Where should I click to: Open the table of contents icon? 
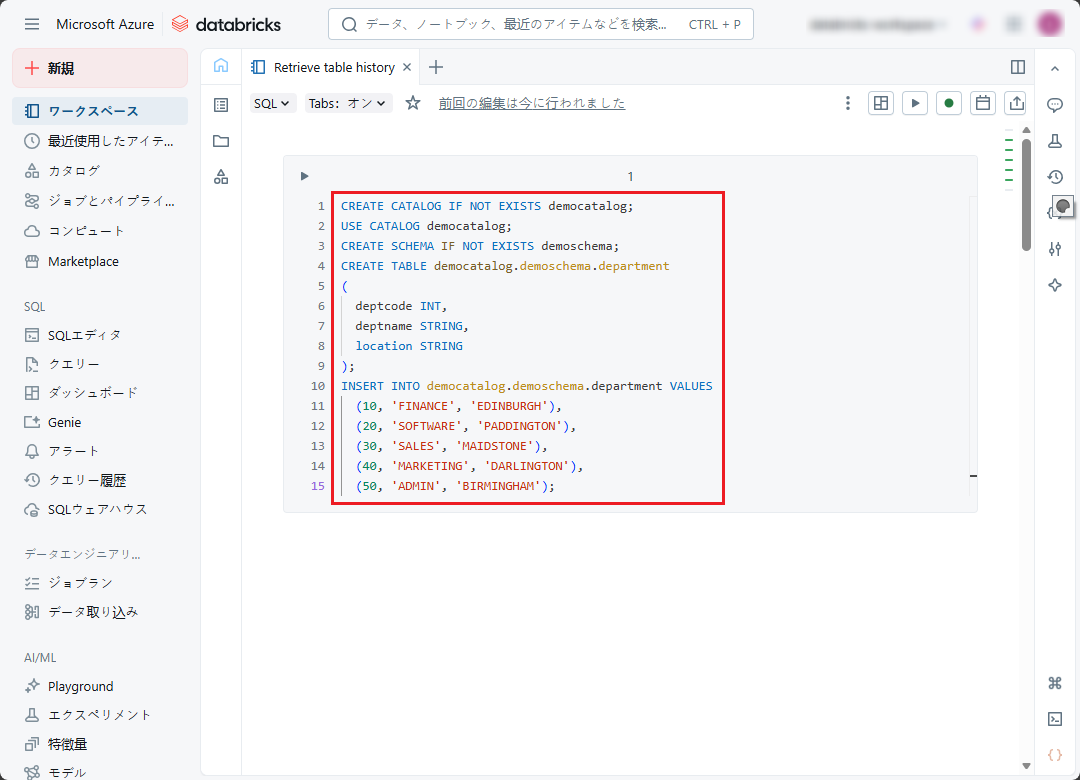(221, 105)
